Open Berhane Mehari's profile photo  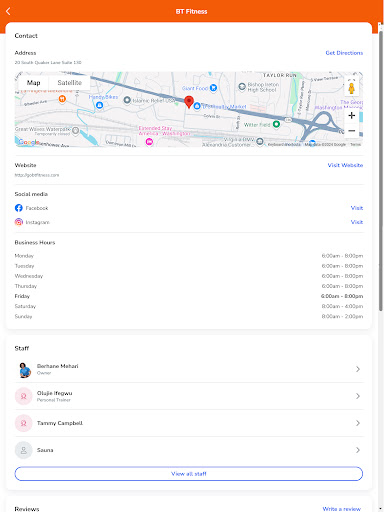(24, 369)
